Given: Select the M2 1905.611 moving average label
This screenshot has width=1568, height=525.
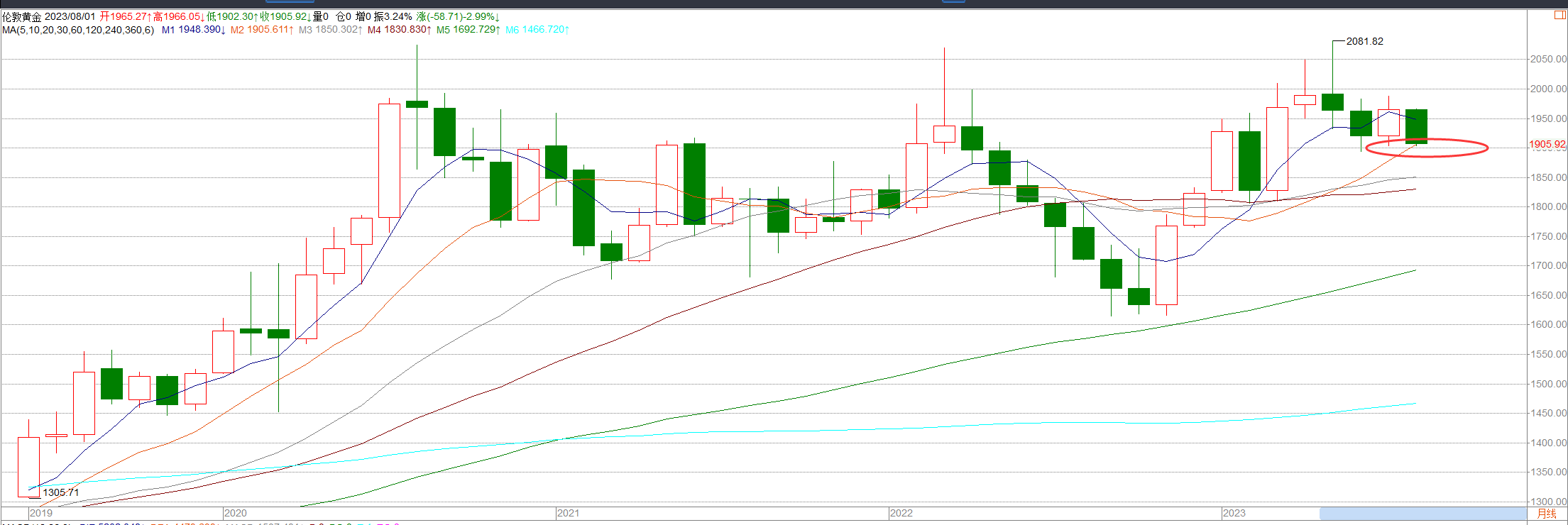Looking at the screenshot, I should pos(262,30).
